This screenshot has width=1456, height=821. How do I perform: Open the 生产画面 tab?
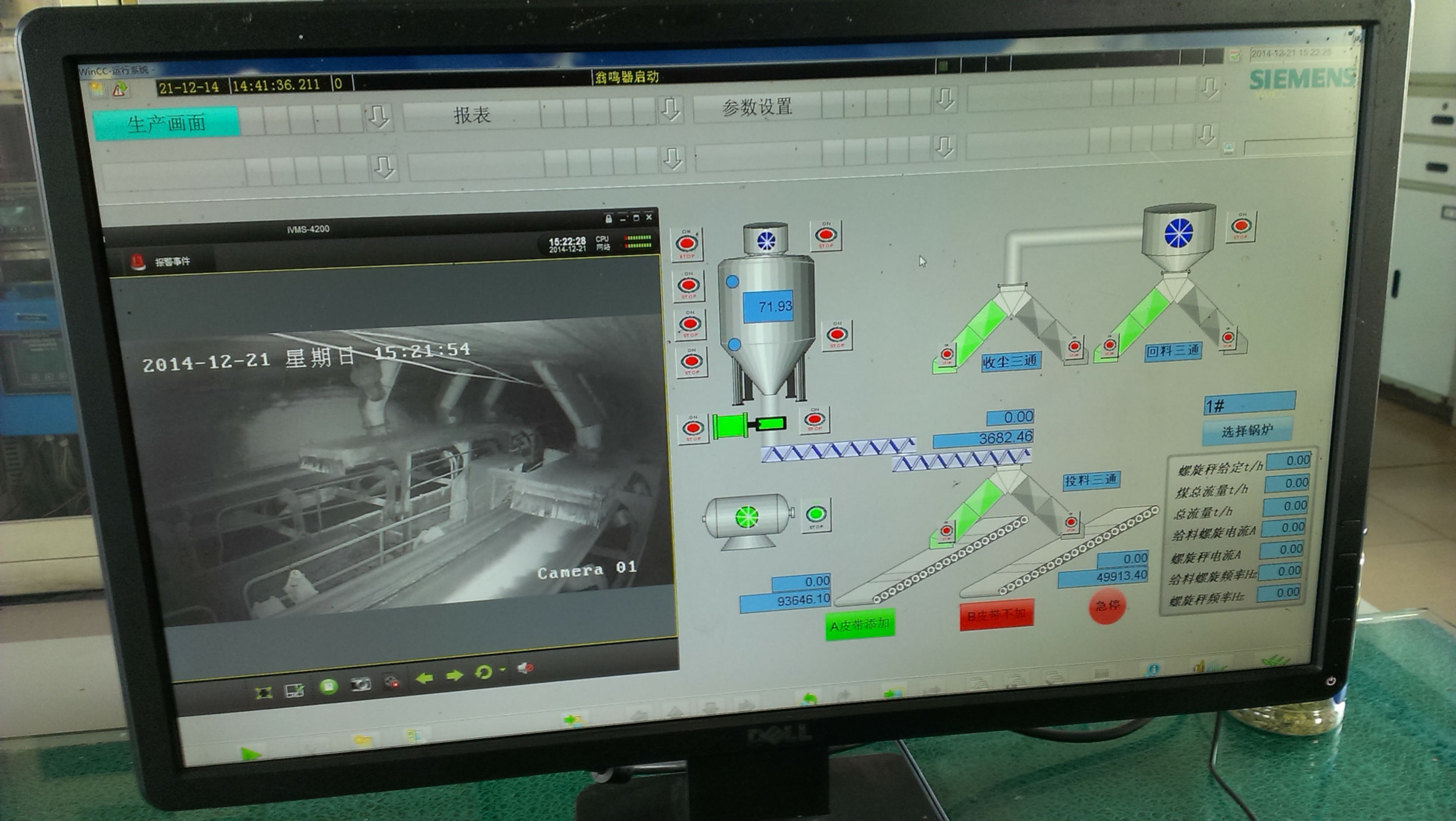pos(166,123)
